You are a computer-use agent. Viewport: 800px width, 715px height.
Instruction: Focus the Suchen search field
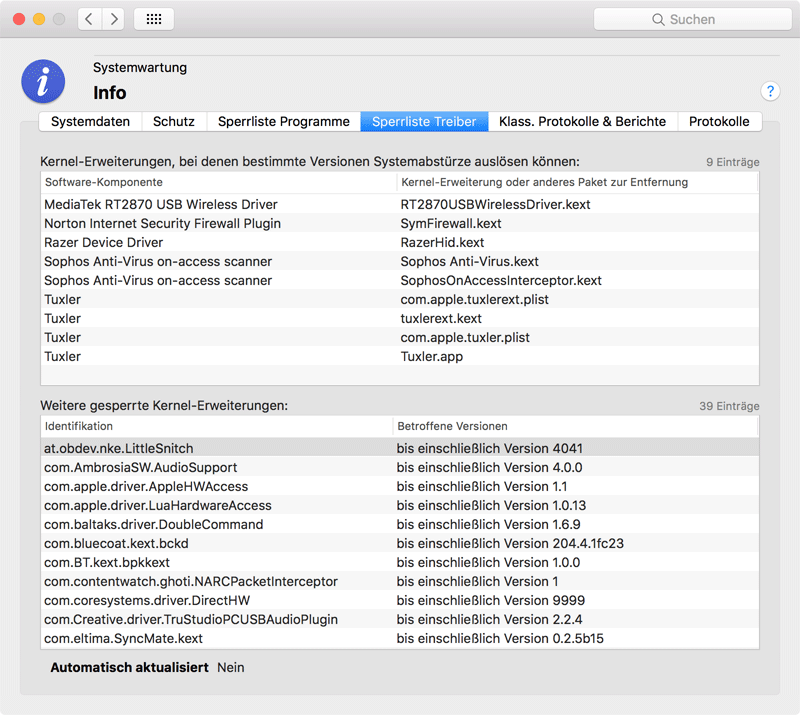[x=692, y=19]
